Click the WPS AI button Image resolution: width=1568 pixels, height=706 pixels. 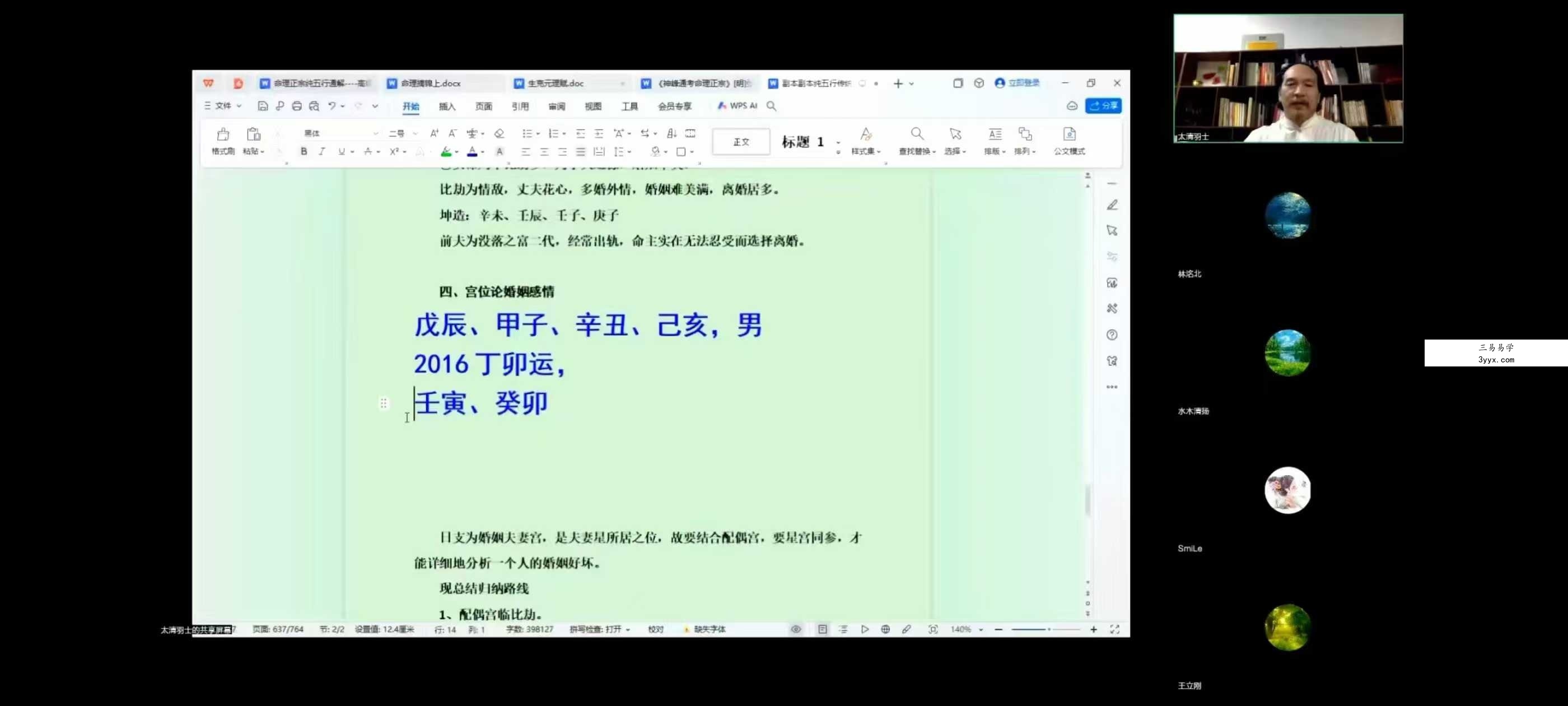(x=737, y=106)
